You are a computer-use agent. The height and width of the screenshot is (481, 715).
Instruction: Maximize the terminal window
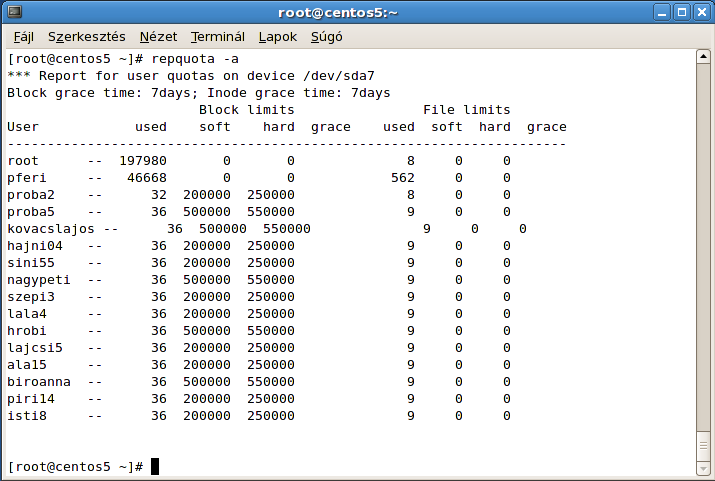pos(681,12)
